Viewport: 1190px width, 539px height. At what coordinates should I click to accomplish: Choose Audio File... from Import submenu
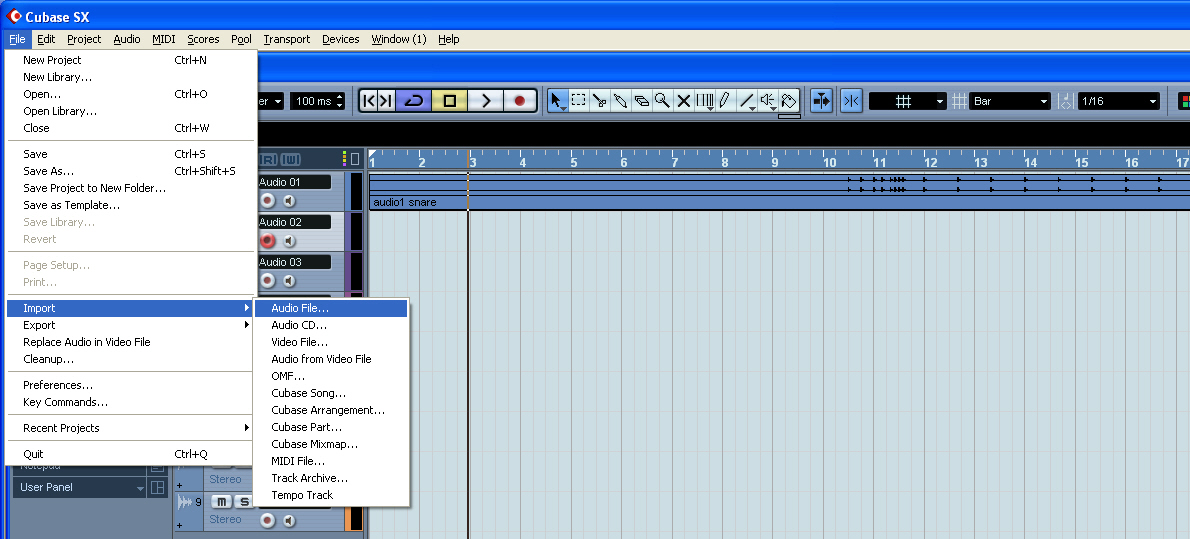point(331,308)
